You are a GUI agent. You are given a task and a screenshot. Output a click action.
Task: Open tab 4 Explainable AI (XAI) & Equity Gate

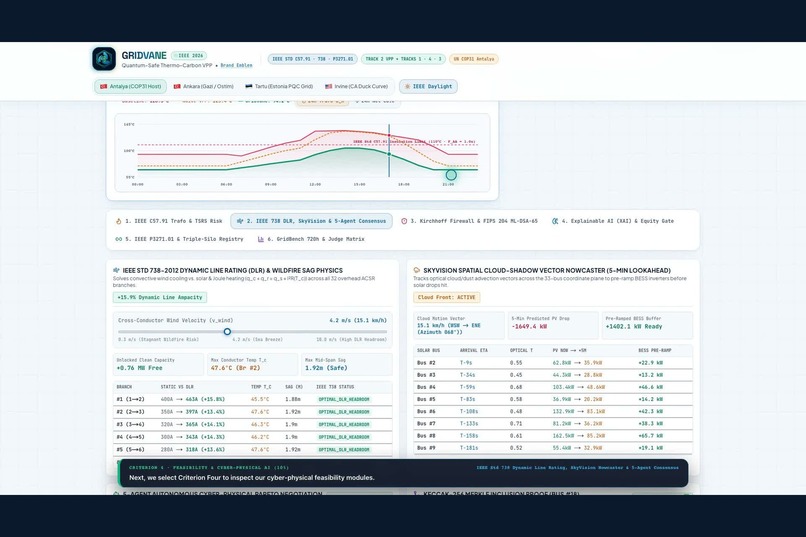613,221
